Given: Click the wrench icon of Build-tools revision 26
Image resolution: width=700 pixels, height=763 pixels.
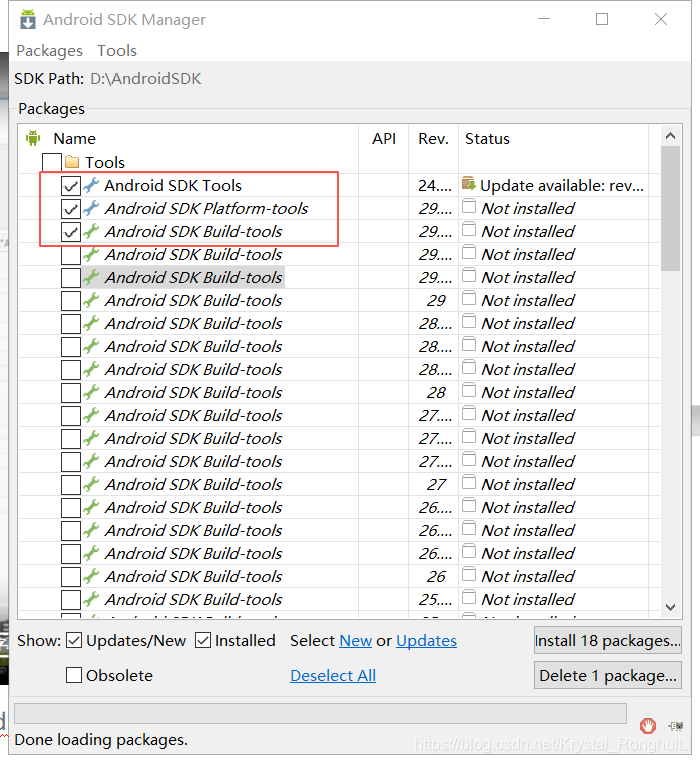Looking at the screenshot, I should [x=91, y=576].
